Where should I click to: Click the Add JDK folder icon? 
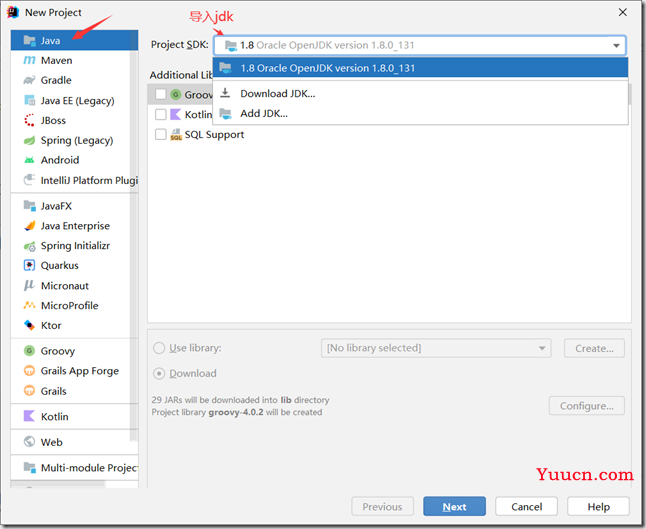click(225, 113)
